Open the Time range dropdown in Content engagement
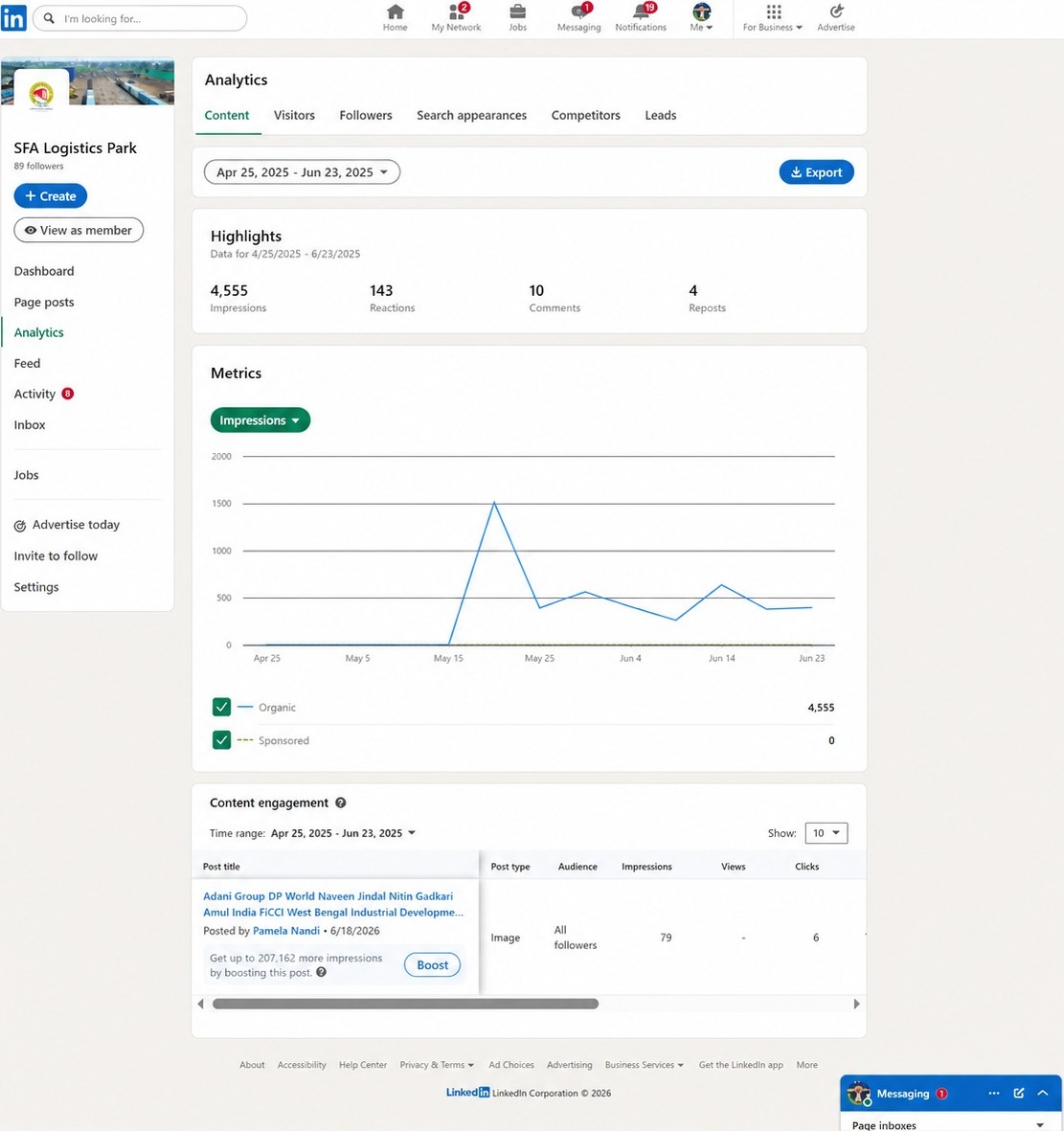Image resolution: width=1064 pixels, height=1131 pixels. 344,833
